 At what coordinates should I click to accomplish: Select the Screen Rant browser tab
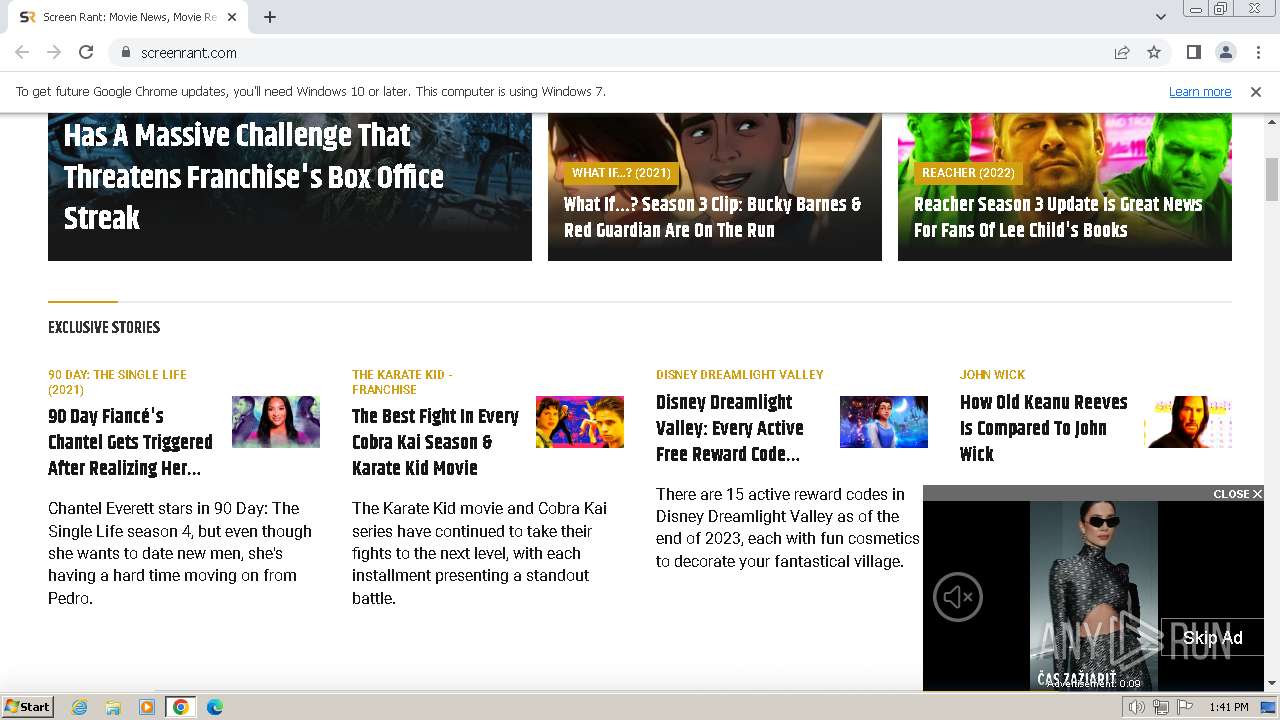[130, 17]
